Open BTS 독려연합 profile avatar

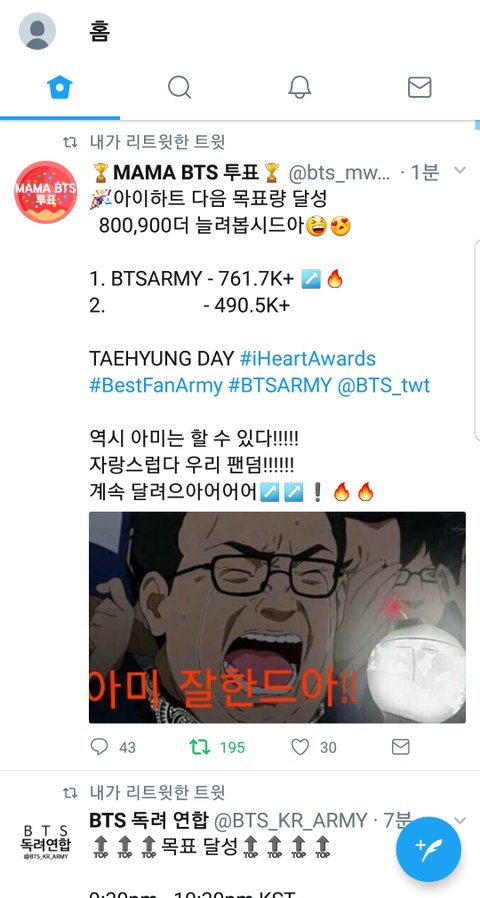[46, 842]
